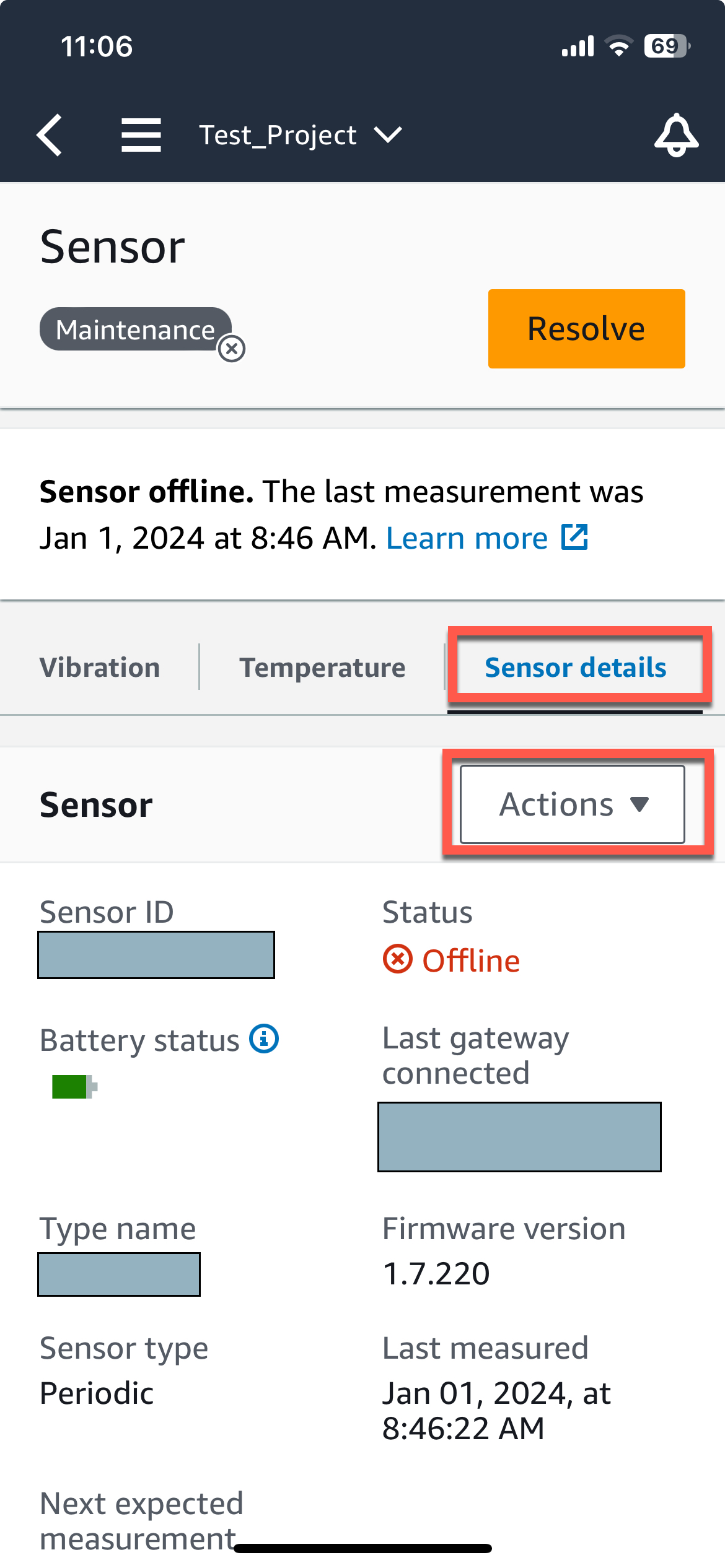Switch to the Temperature tab
Screen dimensions: 725x1568
pyautogui.click(x=322, y=668)
